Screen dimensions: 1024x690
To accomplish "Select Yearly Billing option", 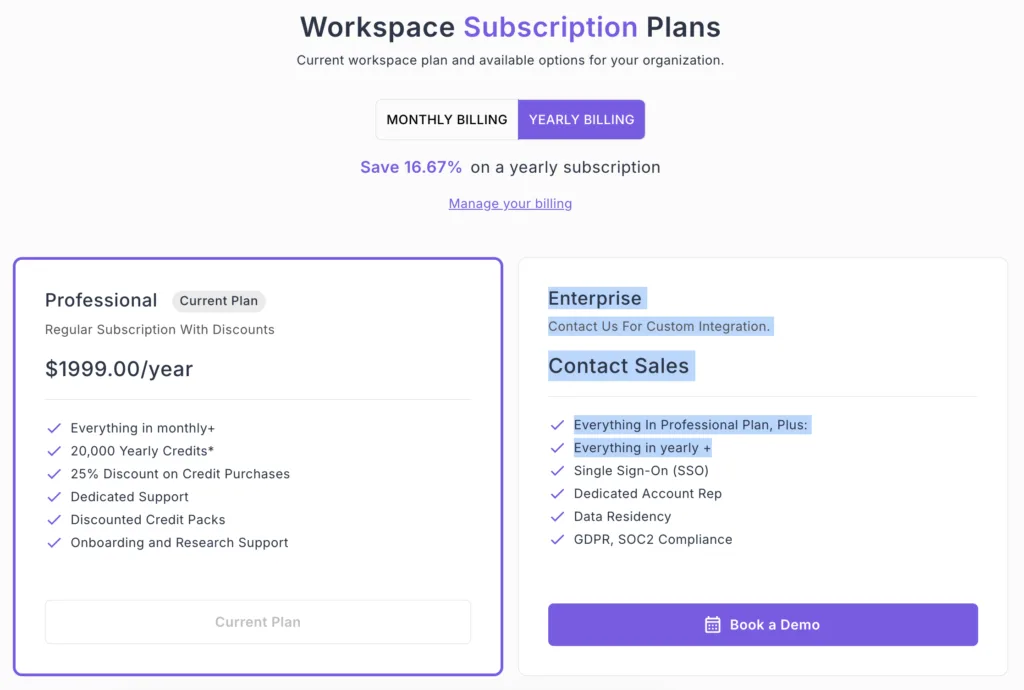I will coord(581,120).
